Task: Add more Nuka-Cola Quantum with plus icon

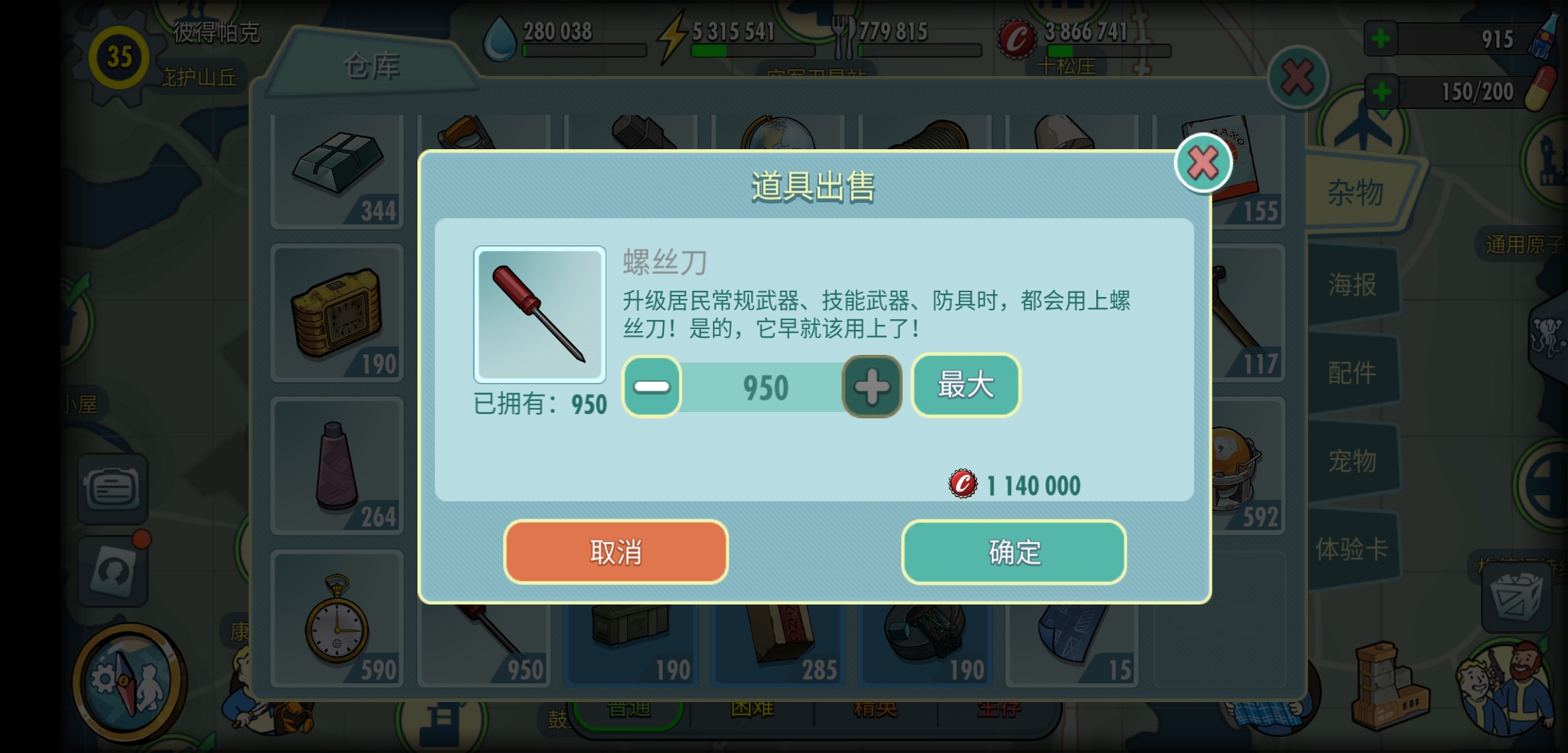Action: [x=1381, y=39]
